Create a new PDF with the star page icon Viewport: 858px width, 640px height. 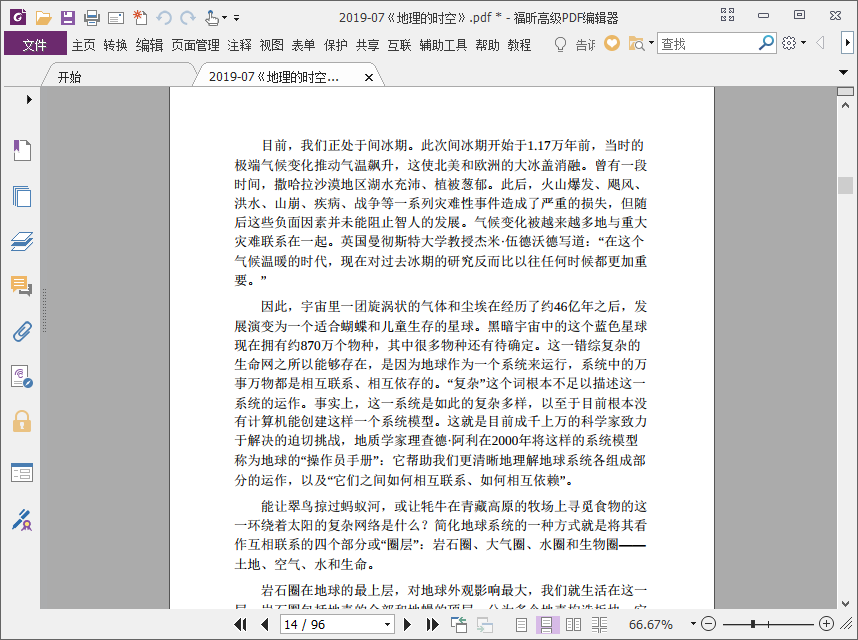140,18
